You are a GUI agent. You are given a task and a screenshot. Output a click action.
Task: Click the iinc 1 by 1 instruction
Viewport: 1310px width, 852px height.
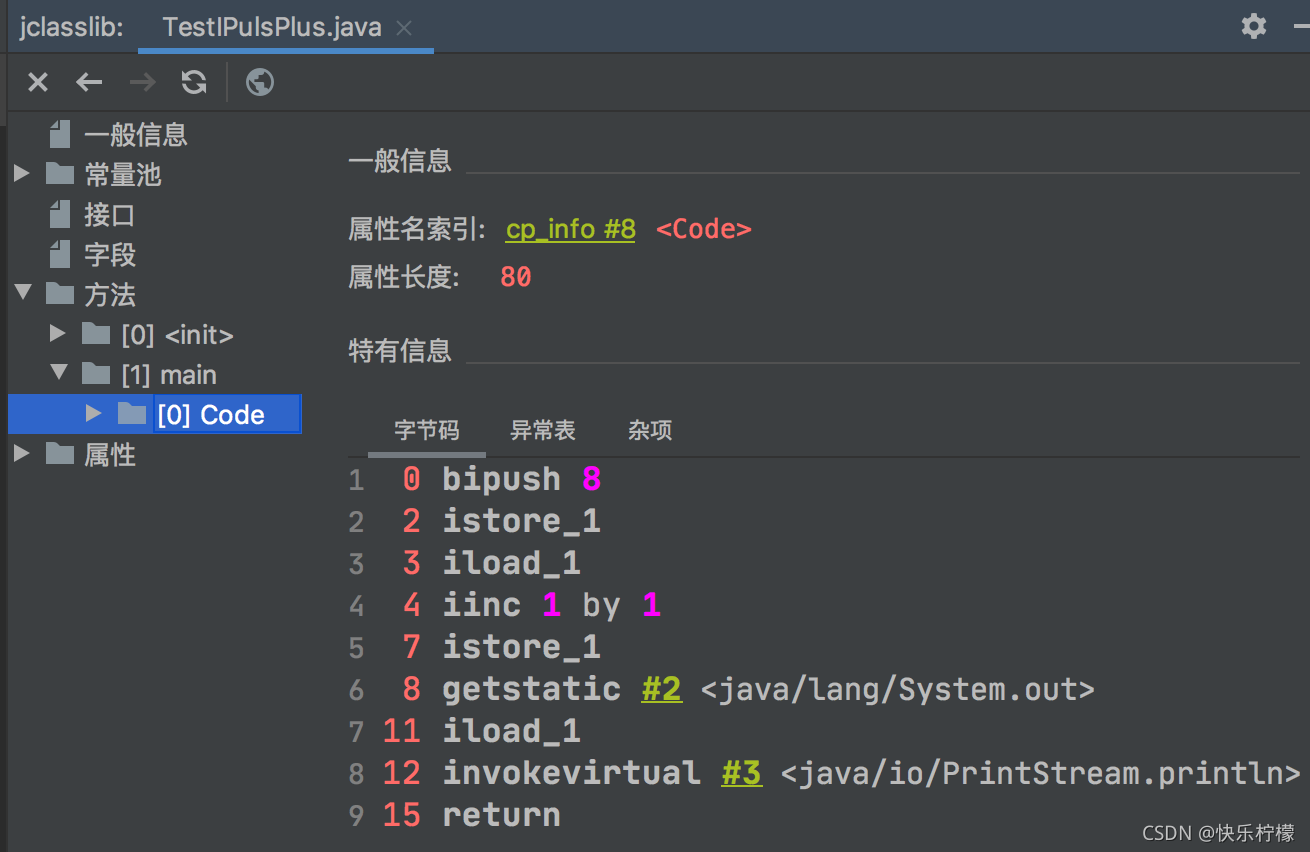coord(552,605)
